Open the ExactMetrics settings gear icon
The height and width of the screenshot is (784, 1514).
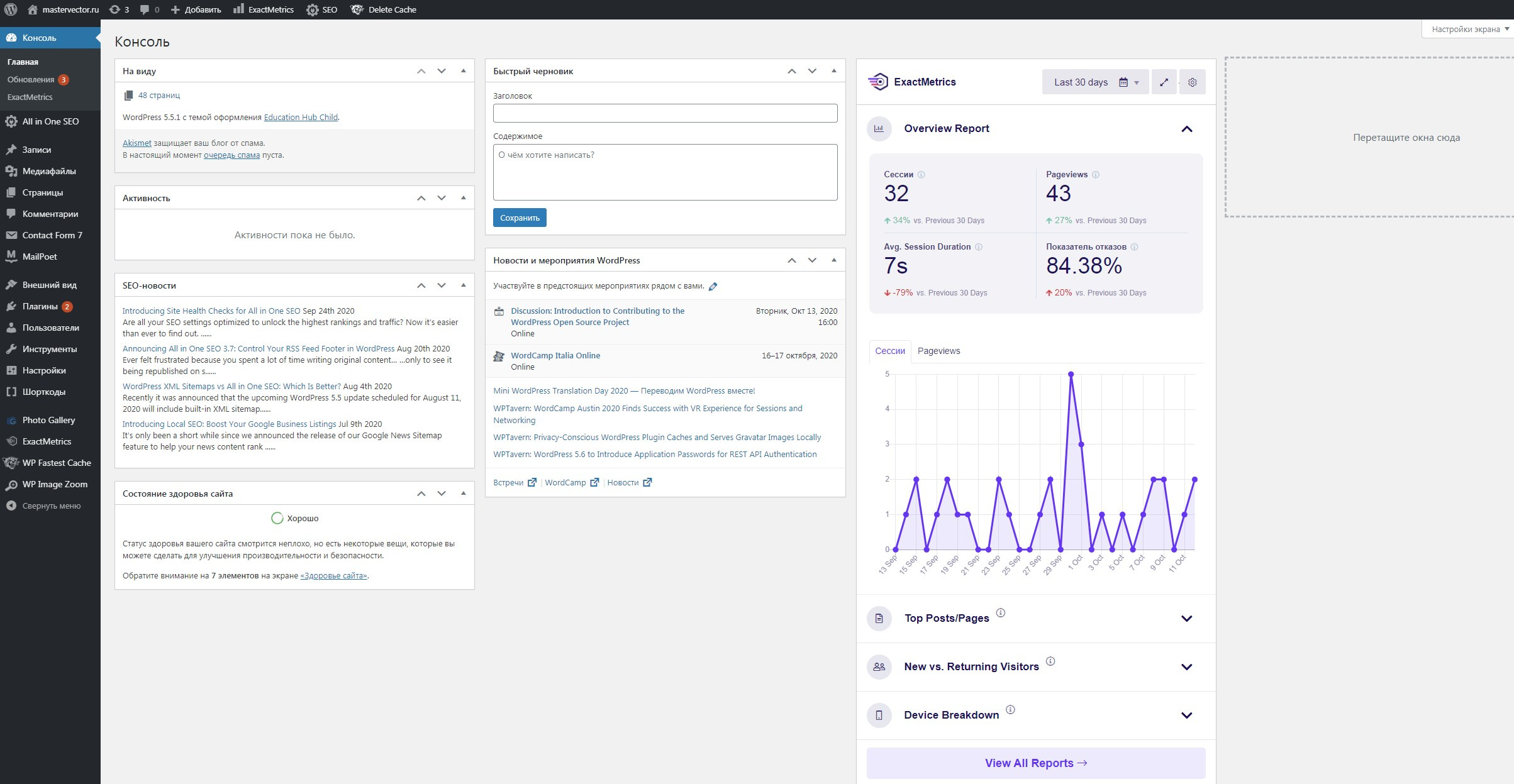[1192, 82]
